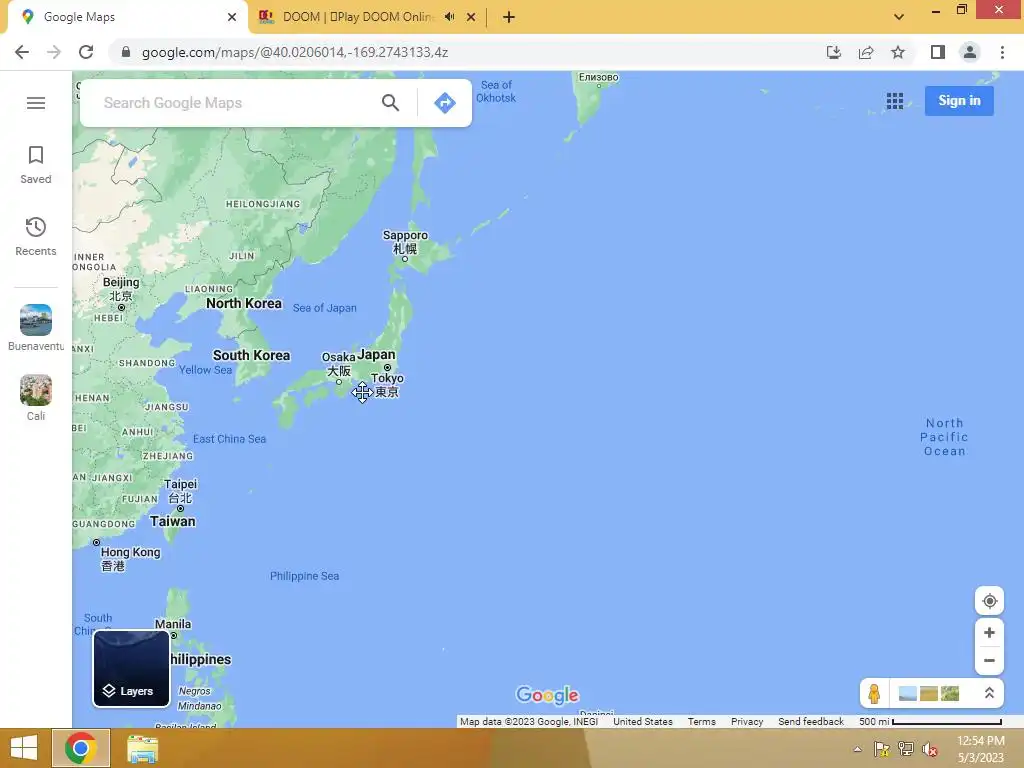Click Send feedback link
The height and width of the screenshot is (768, 1024).
point(810,722)
